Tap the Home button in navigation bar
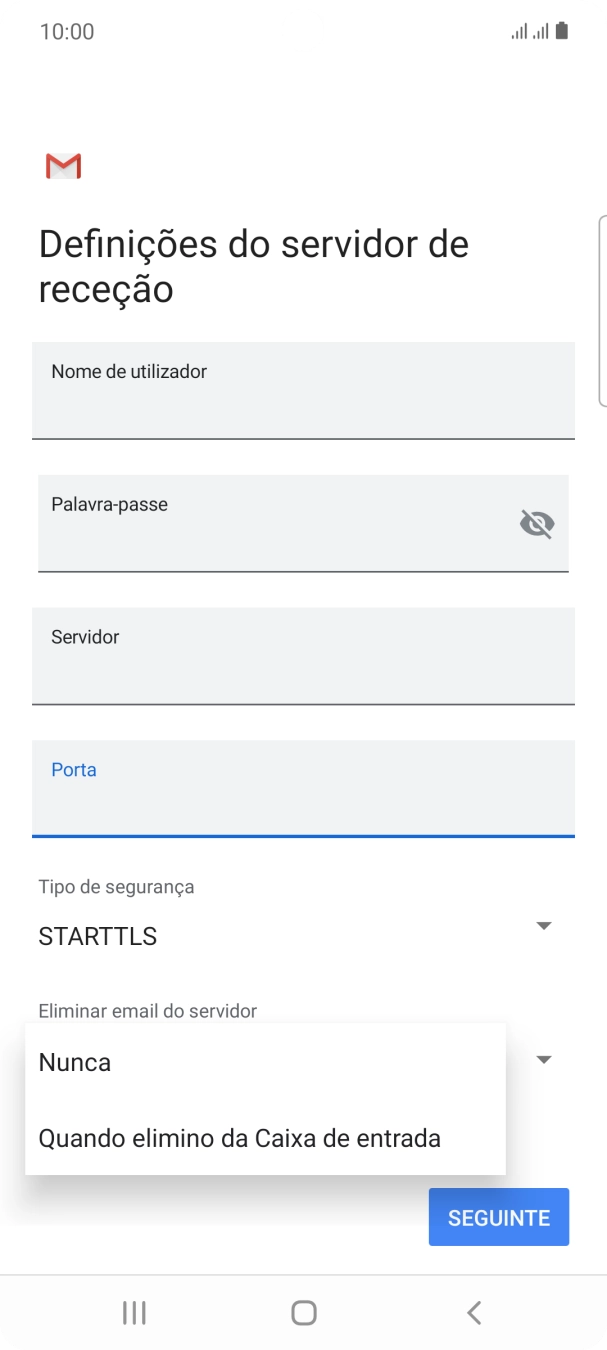Viewport: 607px width, 1350px height. [303, 1312]
